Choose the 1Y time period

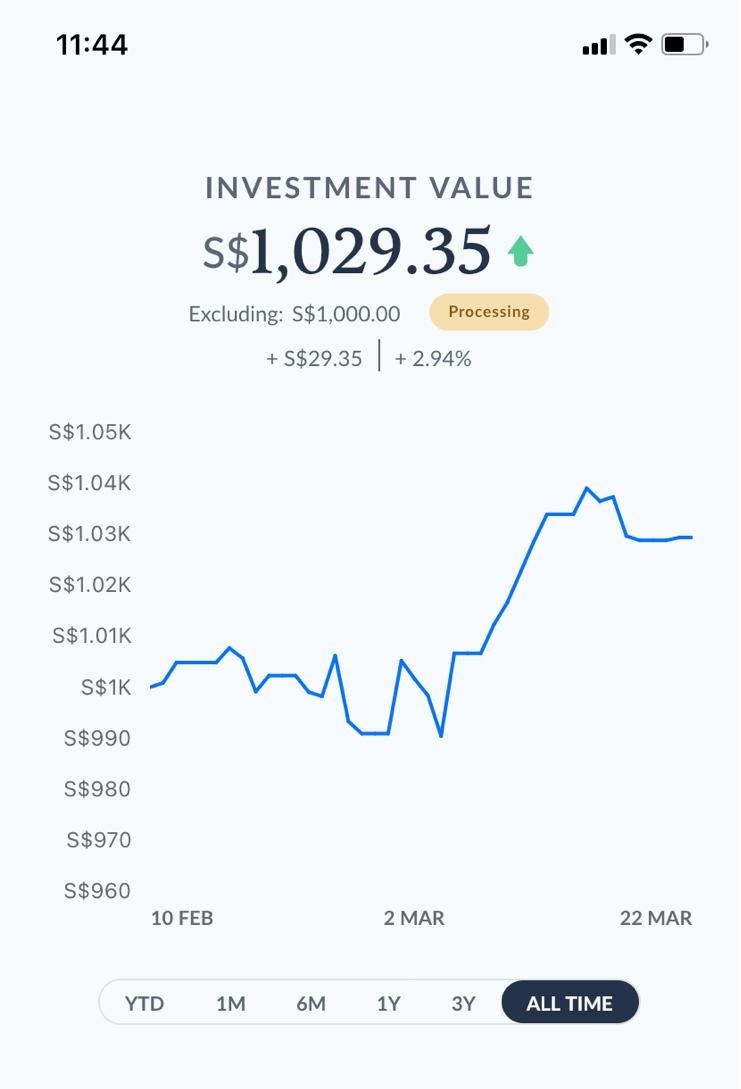tap(388, 1003)
